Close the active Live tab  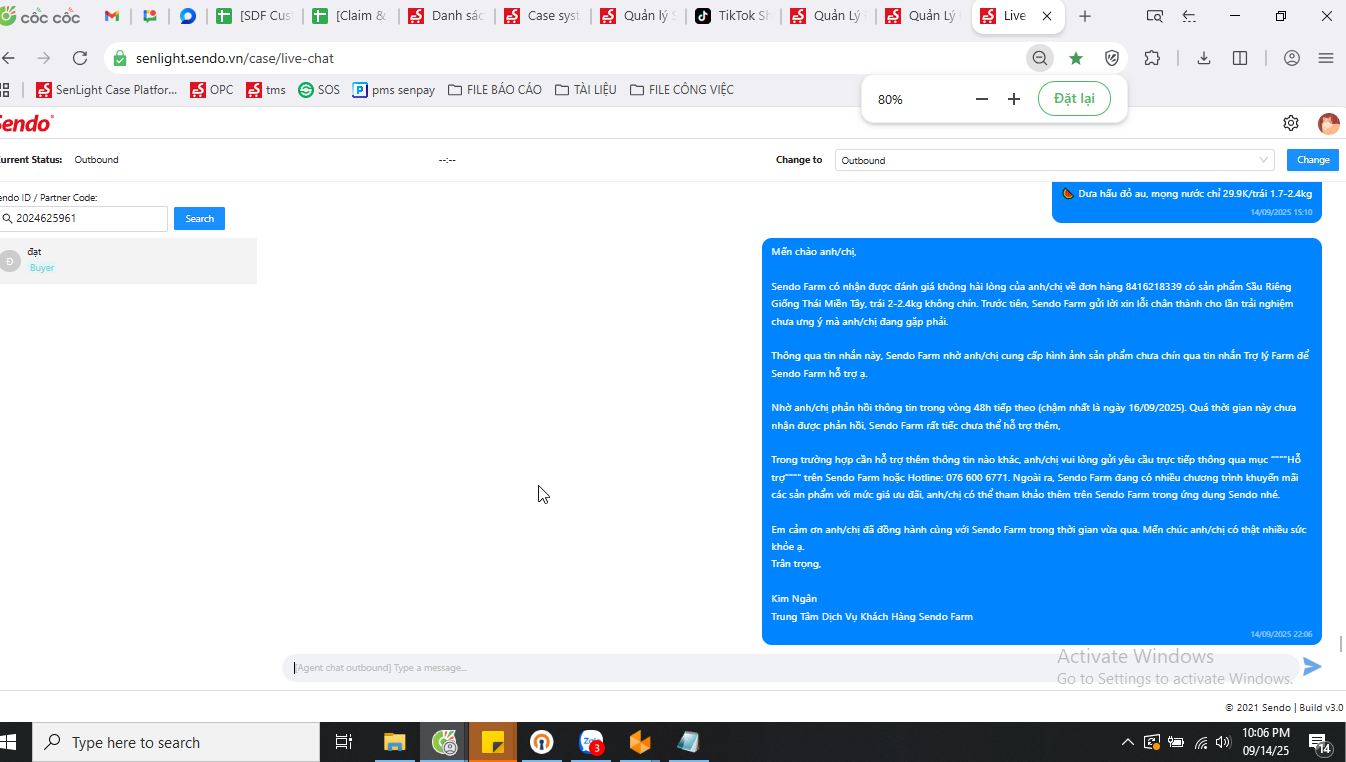[1047, 16]
